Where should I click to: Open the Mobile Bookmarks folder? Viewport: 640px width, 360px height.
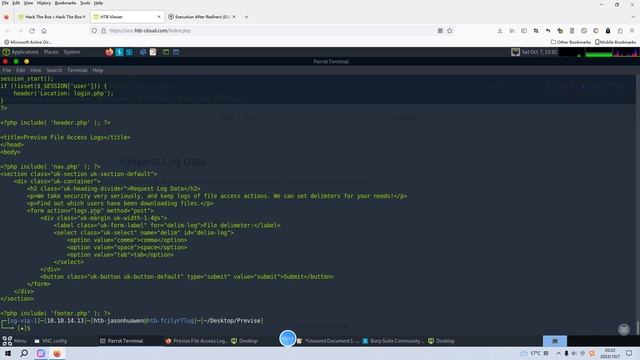(x=616, y=42)
